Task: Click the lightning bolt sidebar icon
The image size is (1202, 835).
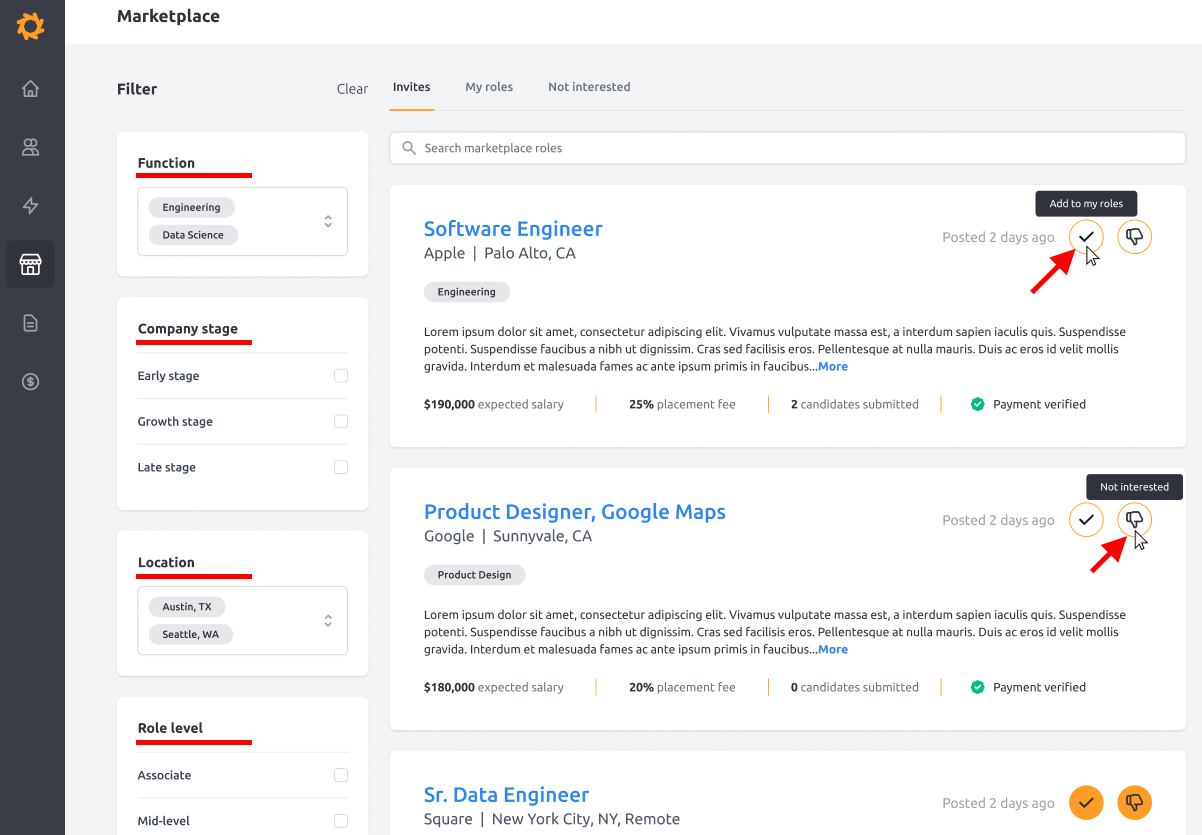Action: coord(31,206)
